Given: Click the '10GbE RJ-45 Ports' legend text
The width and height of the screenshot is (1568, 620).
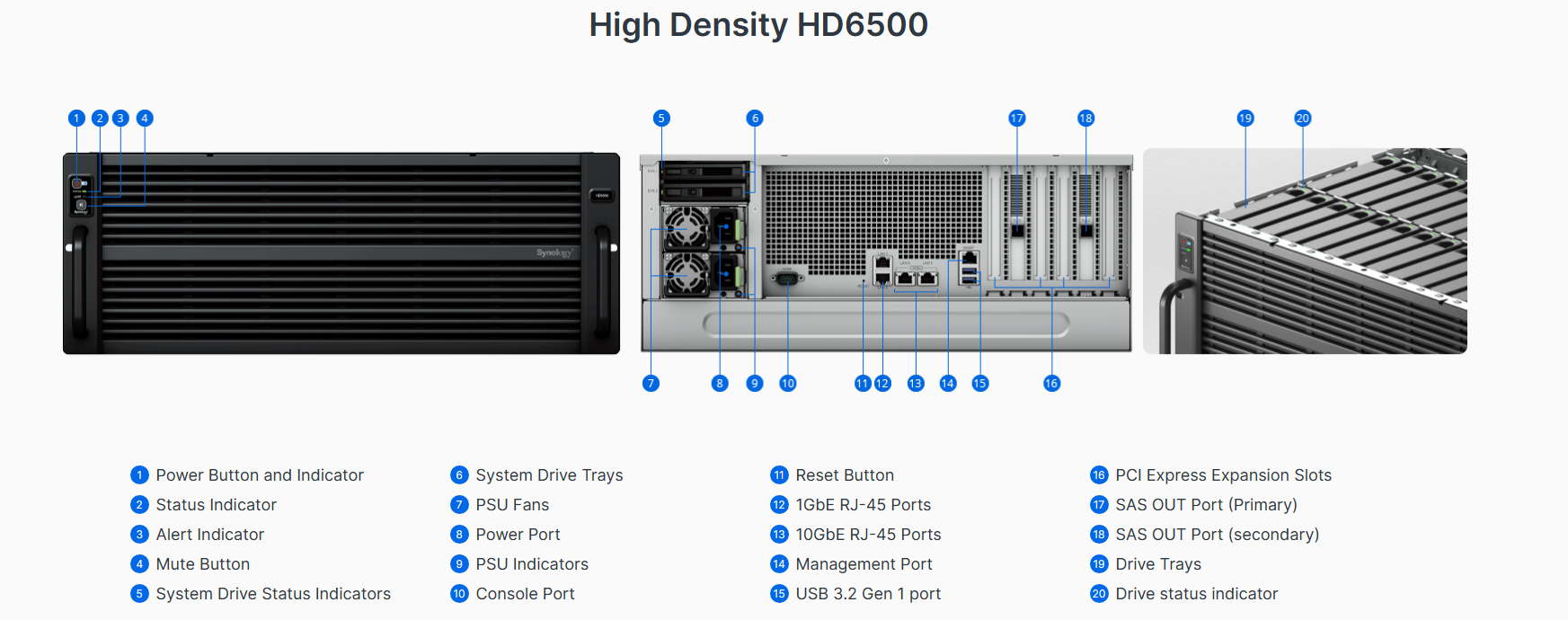Looking at the screenshot, I should [x=869, y=535].
